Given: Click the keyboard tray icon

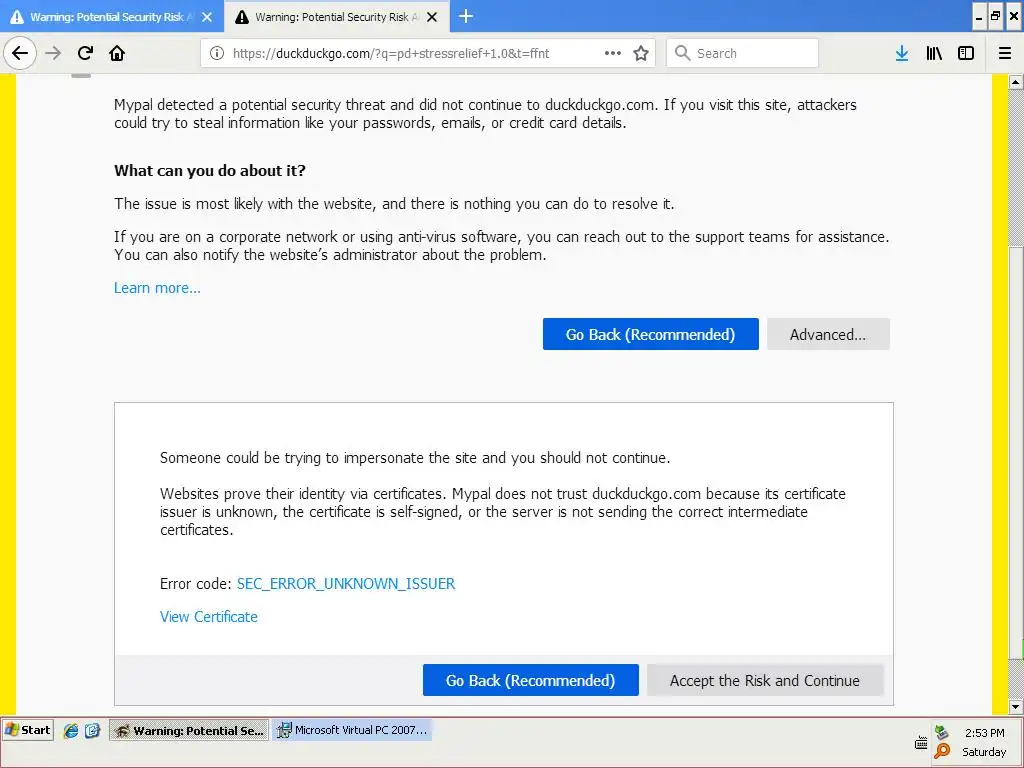Looking at the screenshot, I should point(921,743).
